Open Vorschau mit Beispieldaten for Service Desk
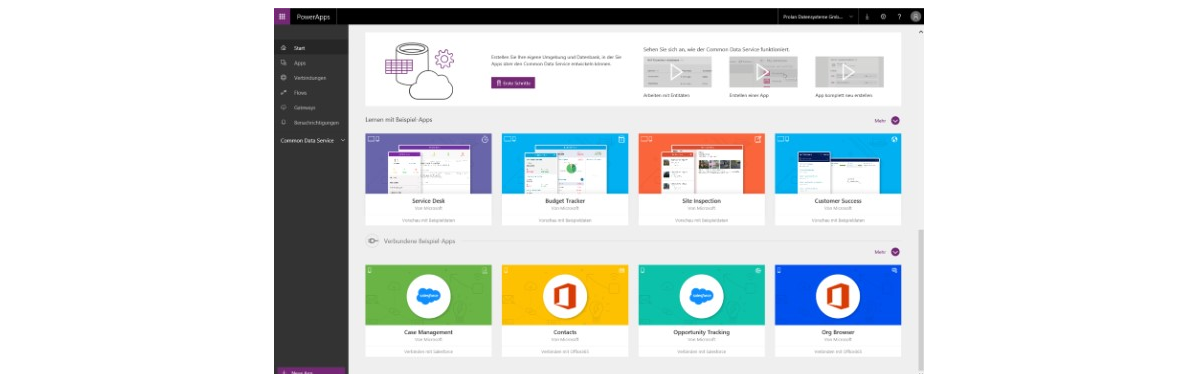 pyautogui.click(x=428, y=220)
